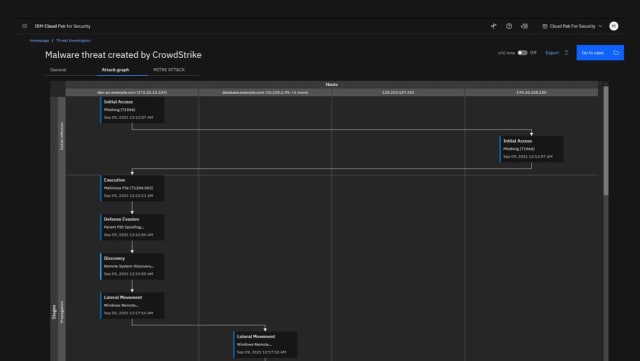
Task: Select the Lateral Movement node on database host
Action: point(265,345)
